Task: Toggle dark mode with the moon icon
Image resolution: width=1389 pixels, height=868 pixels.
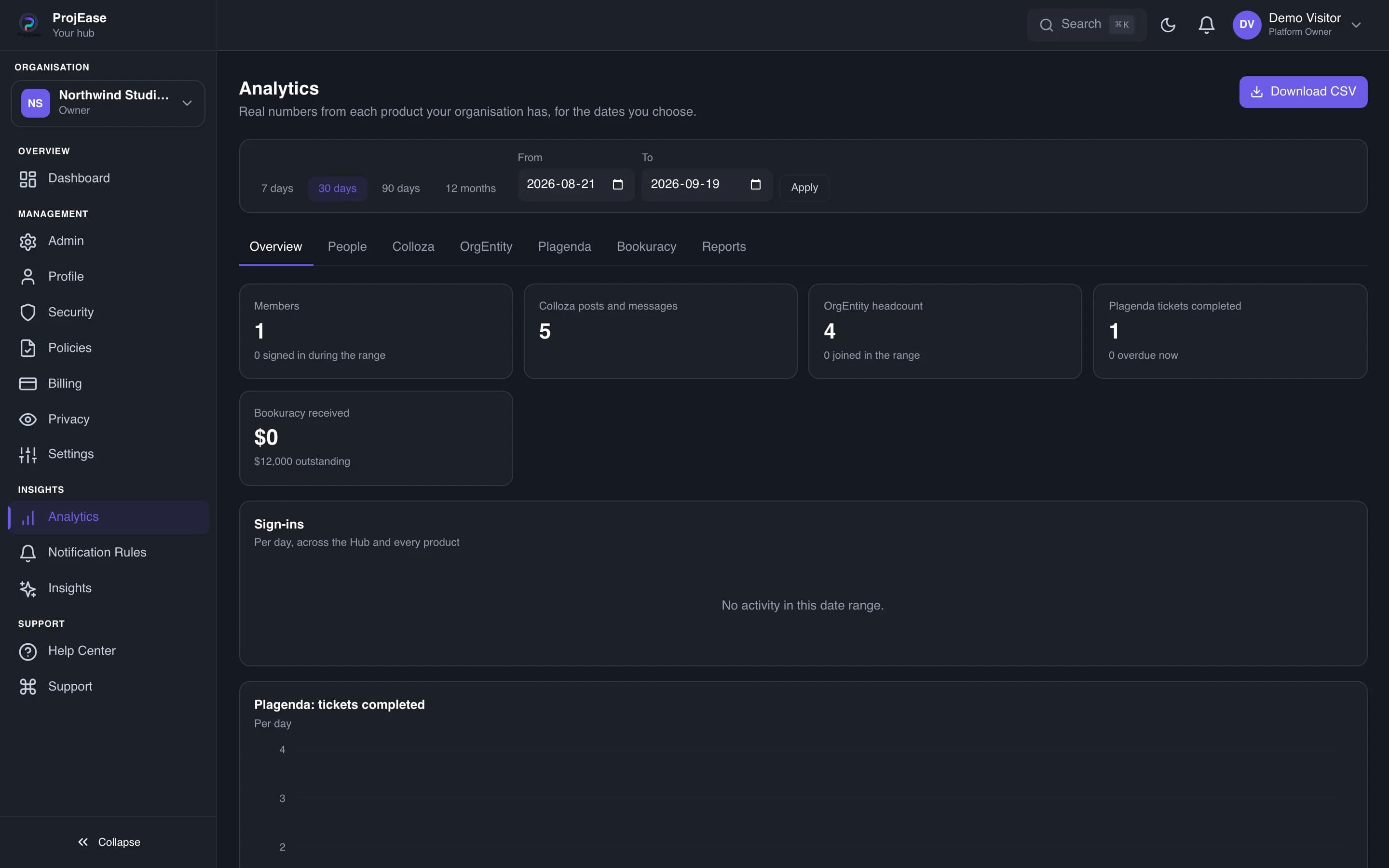Action: point(1168,25)
